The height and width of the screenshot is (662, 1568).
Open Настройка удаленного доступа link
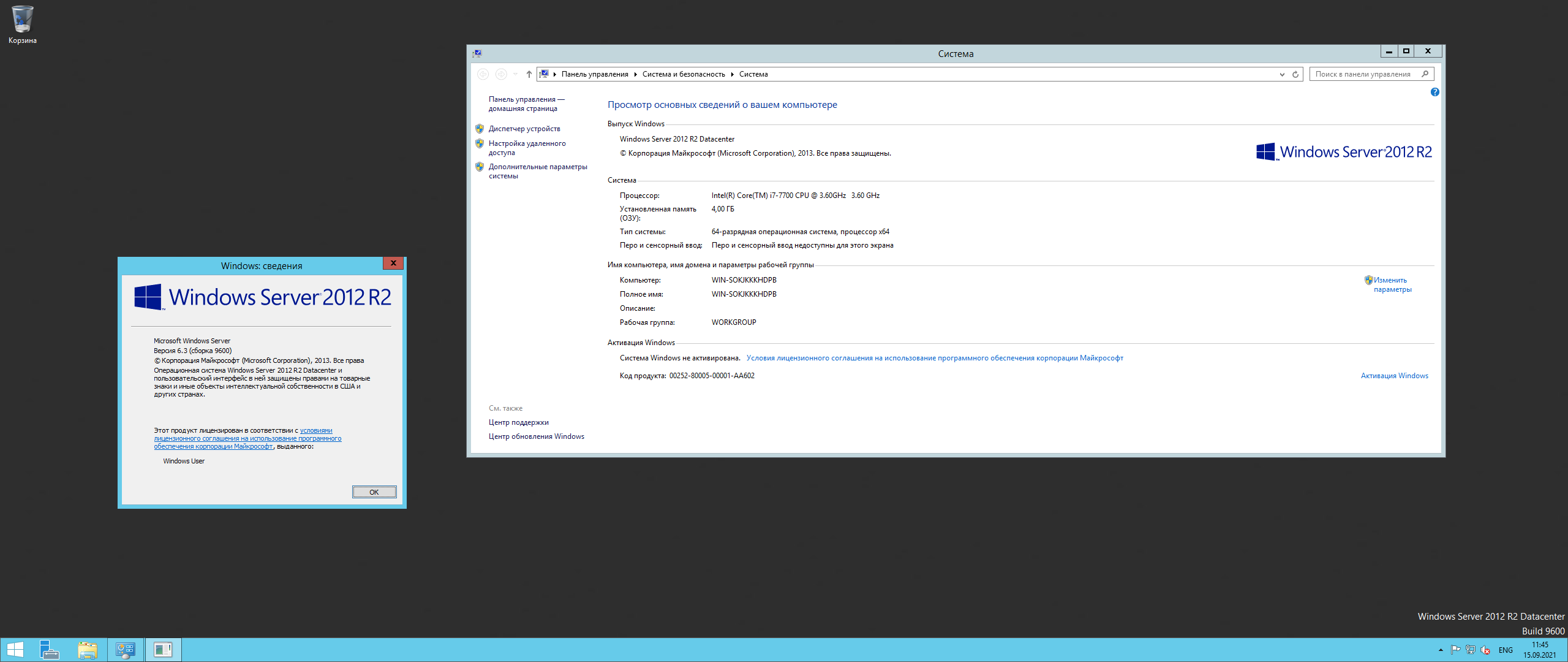(527, 148)
